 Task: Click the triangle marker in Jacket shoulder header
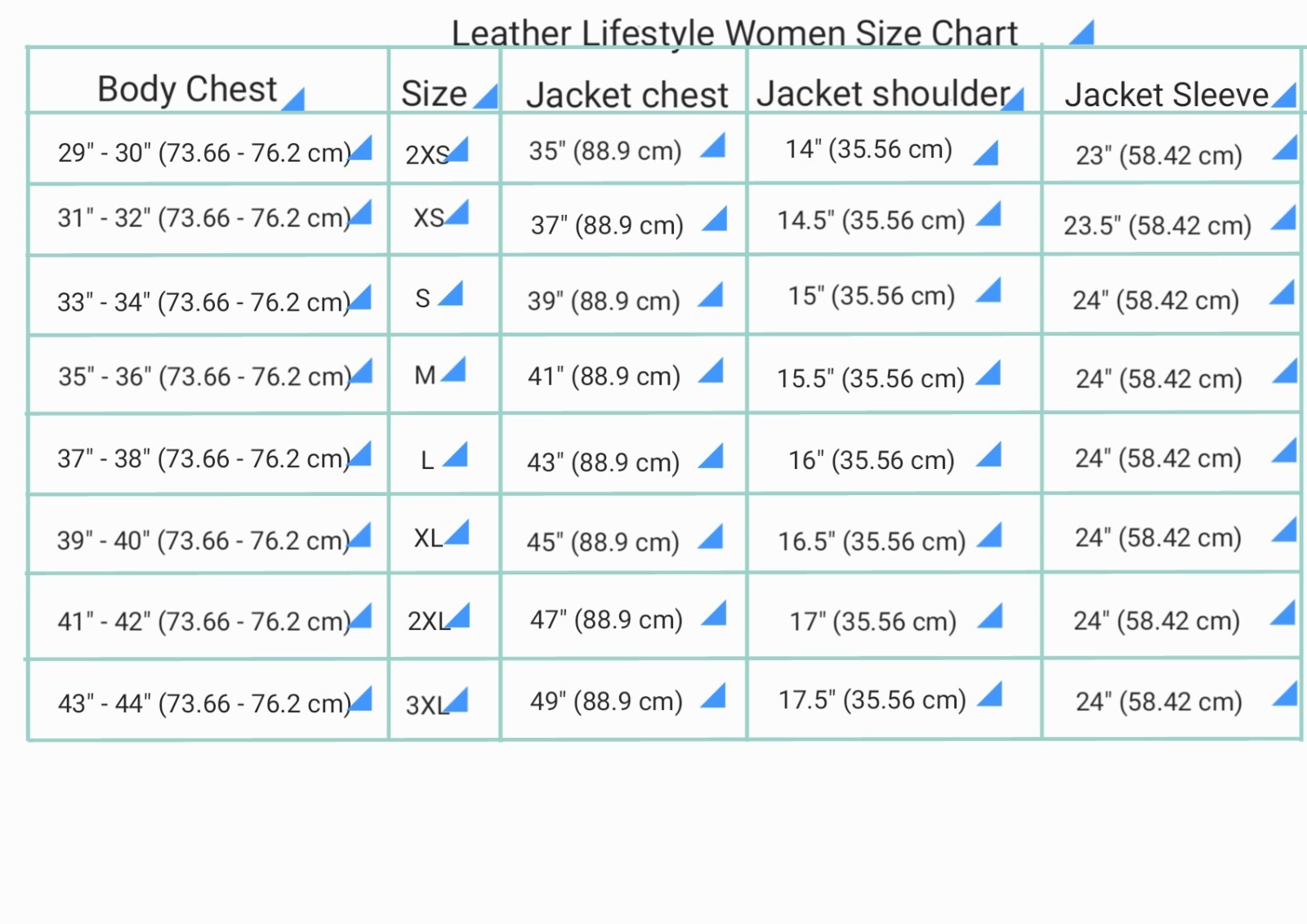pos(1015,100)
